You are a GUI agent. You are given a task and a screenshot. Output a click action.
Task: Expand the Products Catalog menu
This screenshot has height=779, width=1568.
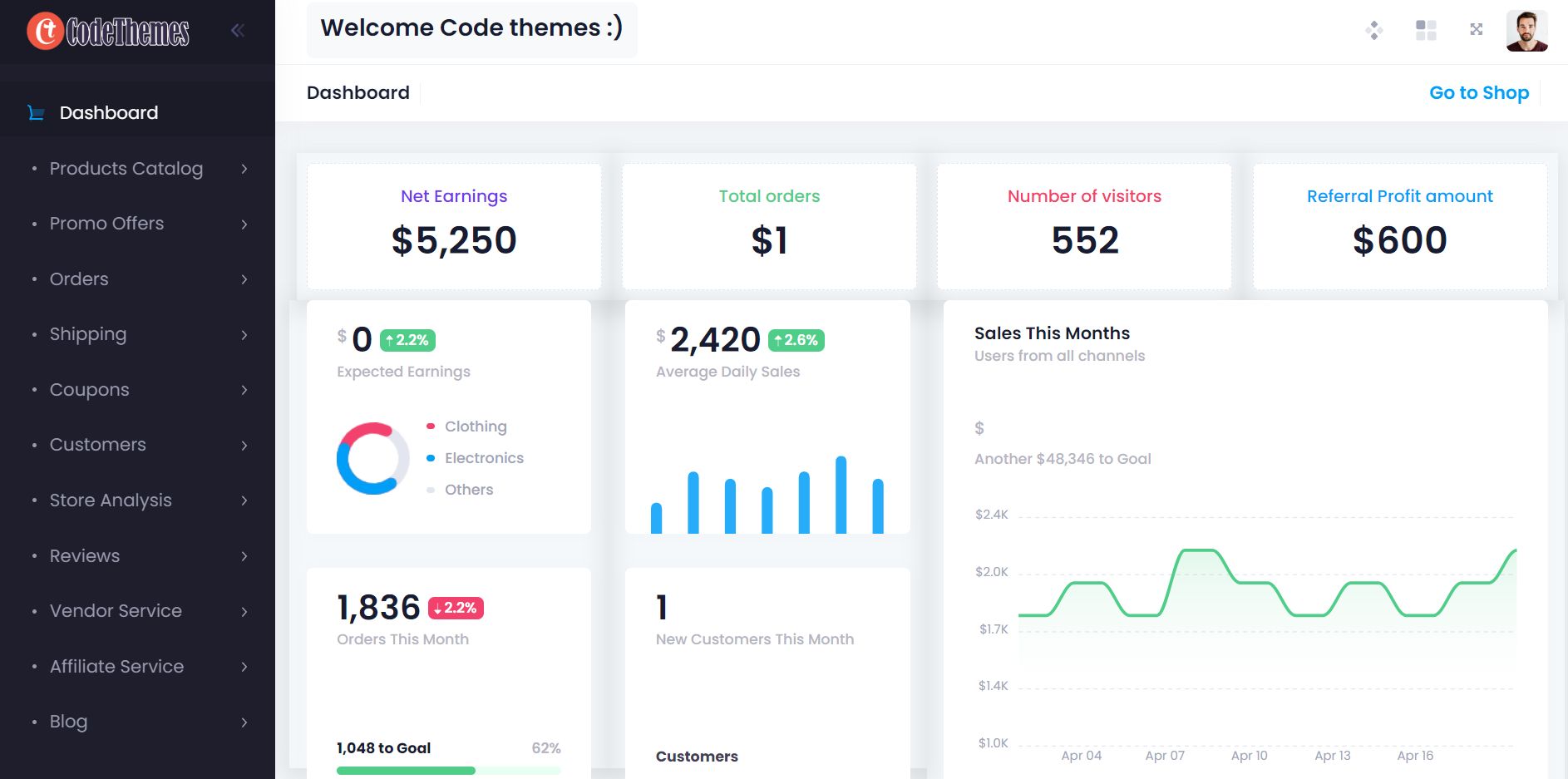coord(126,169)
